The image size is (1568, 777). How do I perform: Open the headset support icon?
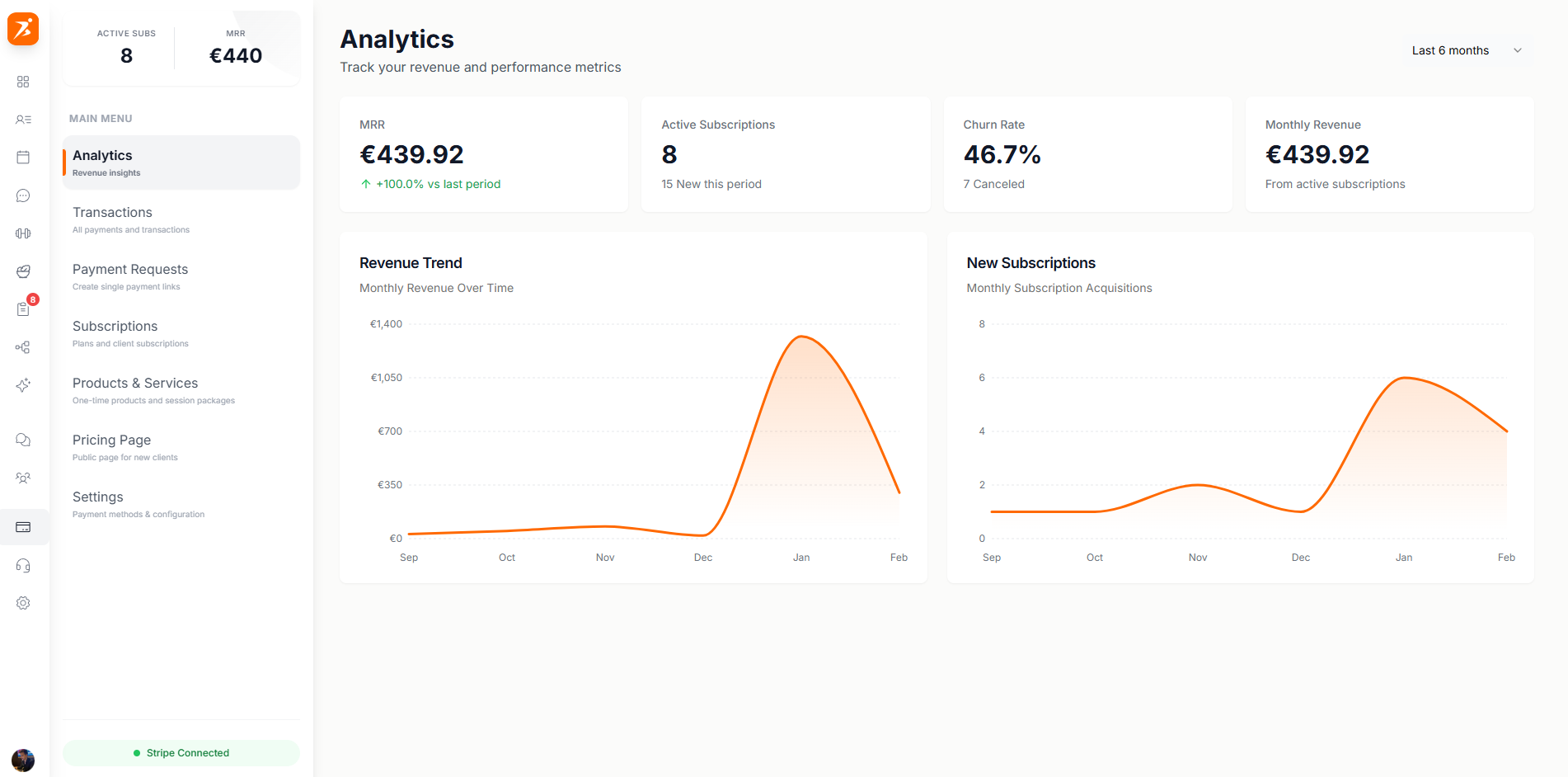click(x=23, y=565)
